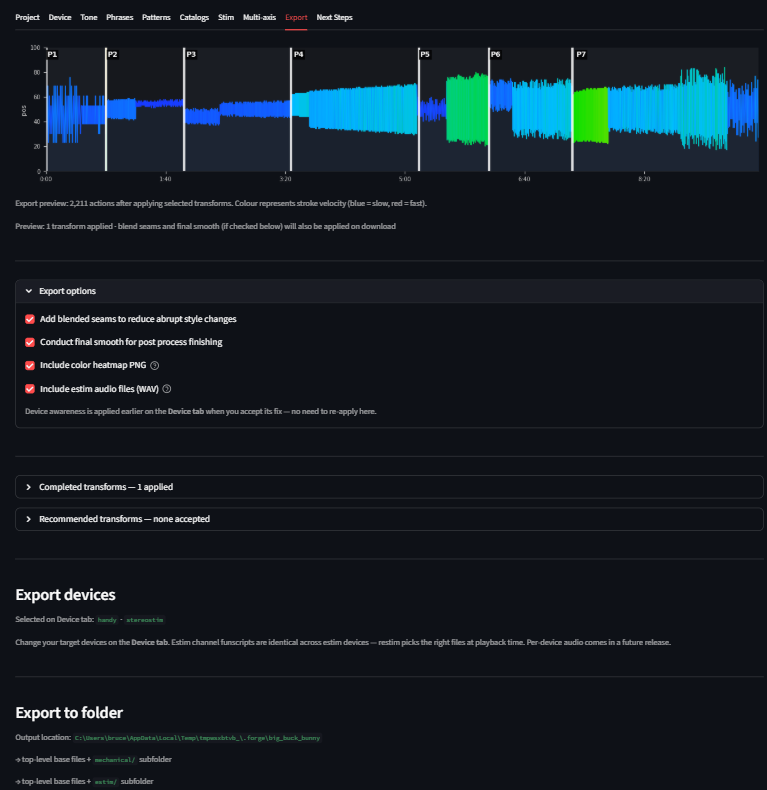This screenshot has width=767, height=790.
Task: Click the P5 phrase marker label
Action: [425, 54]
